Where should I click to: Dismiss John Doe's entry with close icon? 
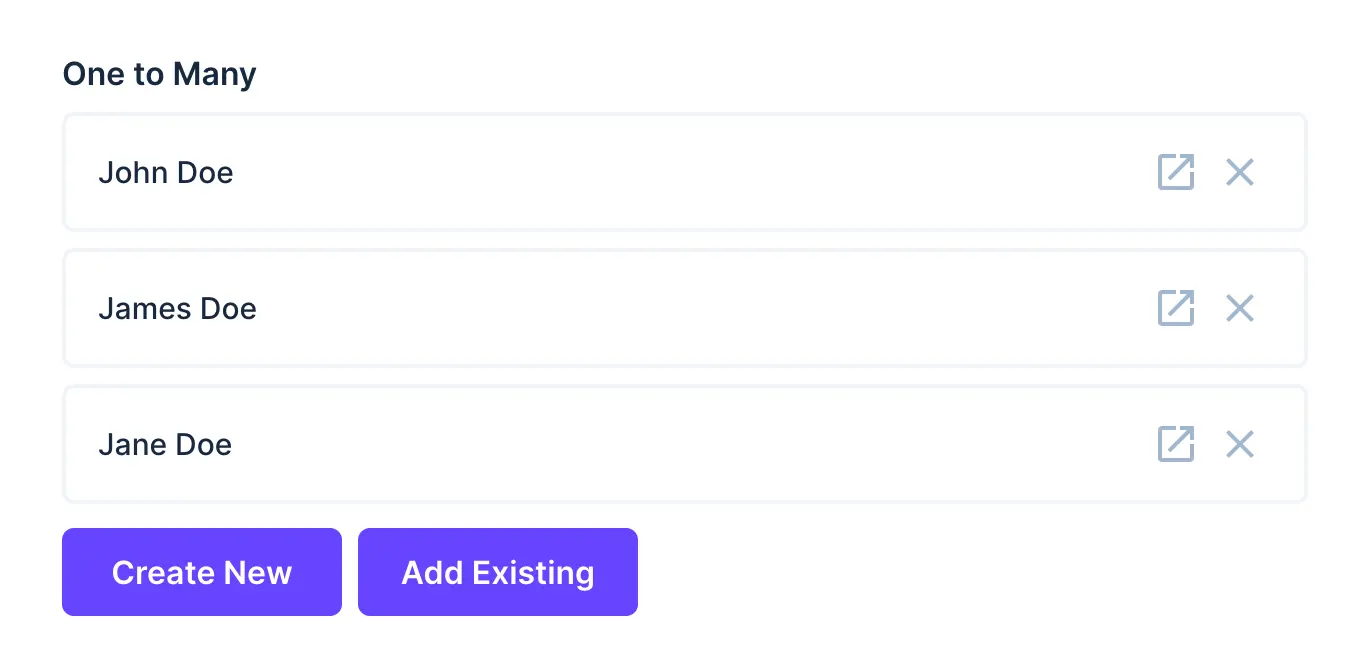1239,172
